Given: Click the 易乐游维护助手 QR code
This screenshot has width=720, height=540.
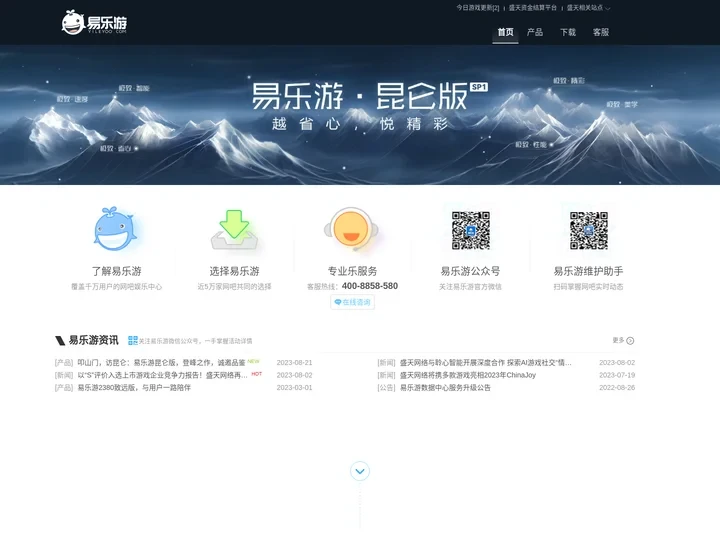Looking at the screenshot, I should click(589, 231).
